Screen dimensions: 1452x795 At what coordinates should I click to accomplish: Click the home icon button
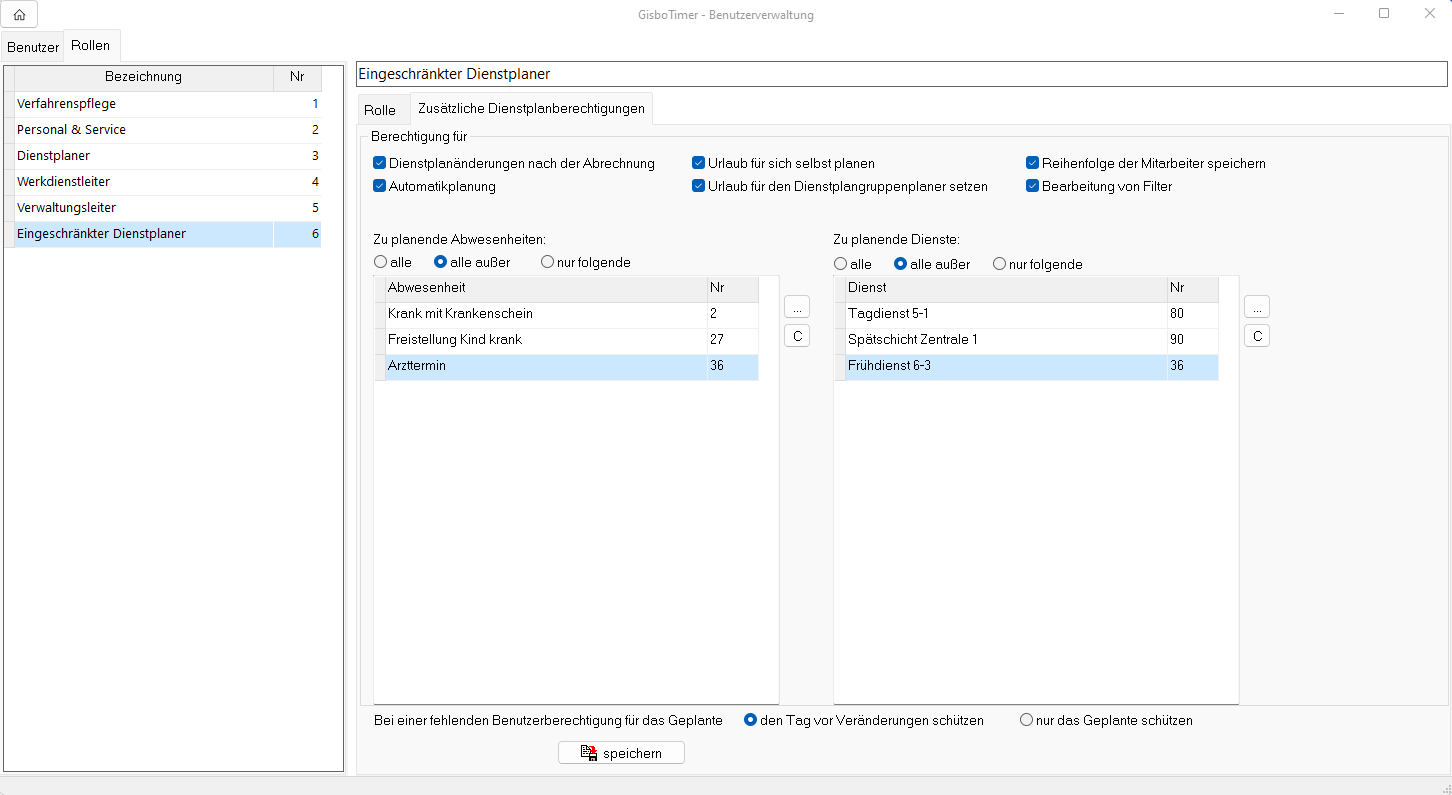[19, 15]
